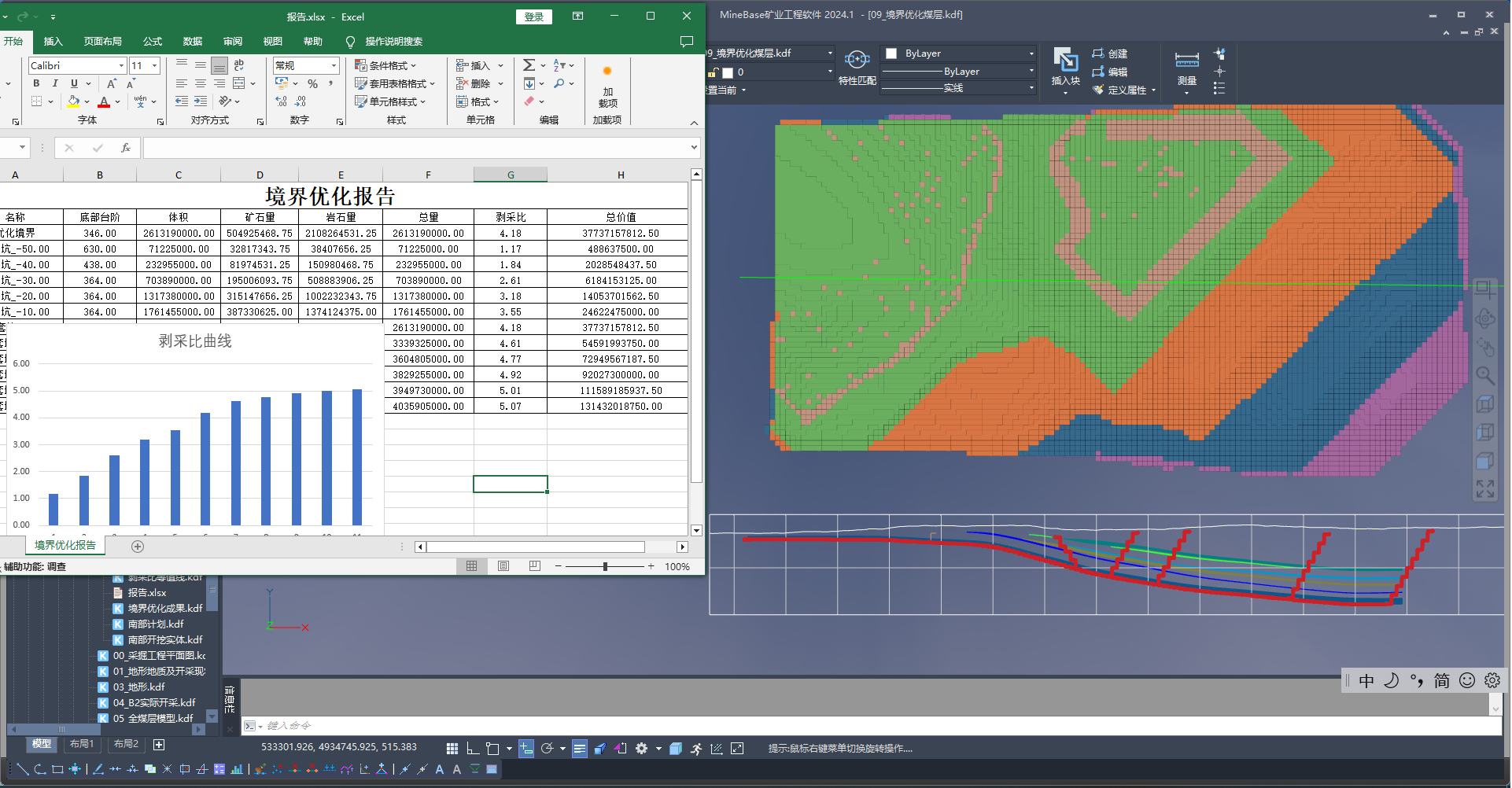Open the 布局1 layout tab
The height and width of the screenshot is (788, 1512).
point(82,744)
